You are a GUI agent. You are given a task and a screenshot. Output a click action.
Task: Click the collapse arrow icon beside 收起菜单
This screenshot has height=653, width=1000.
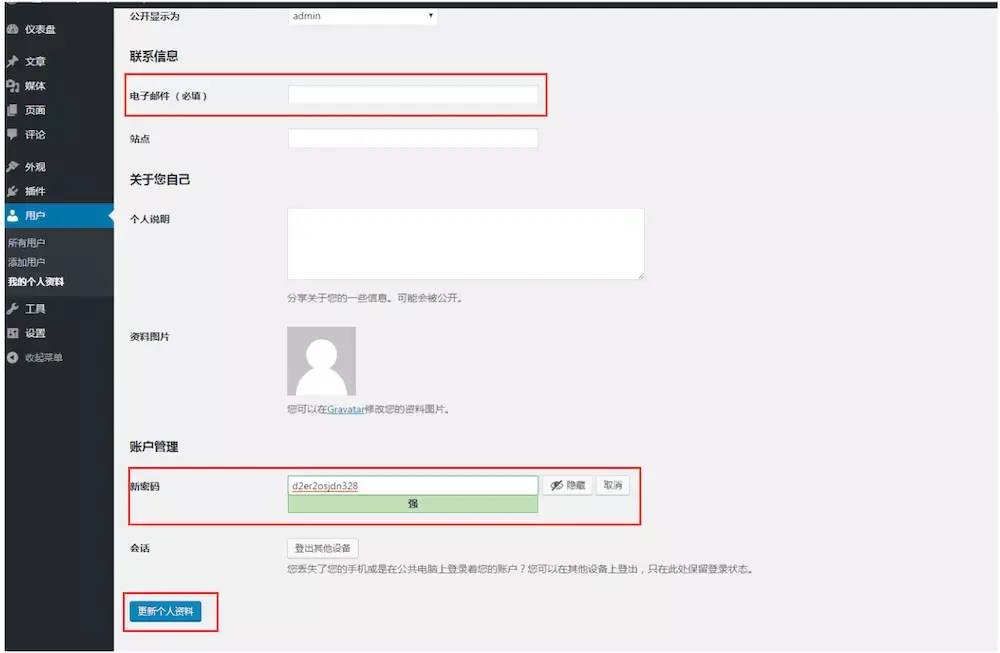pyautogui.click(x=12, y=358)
